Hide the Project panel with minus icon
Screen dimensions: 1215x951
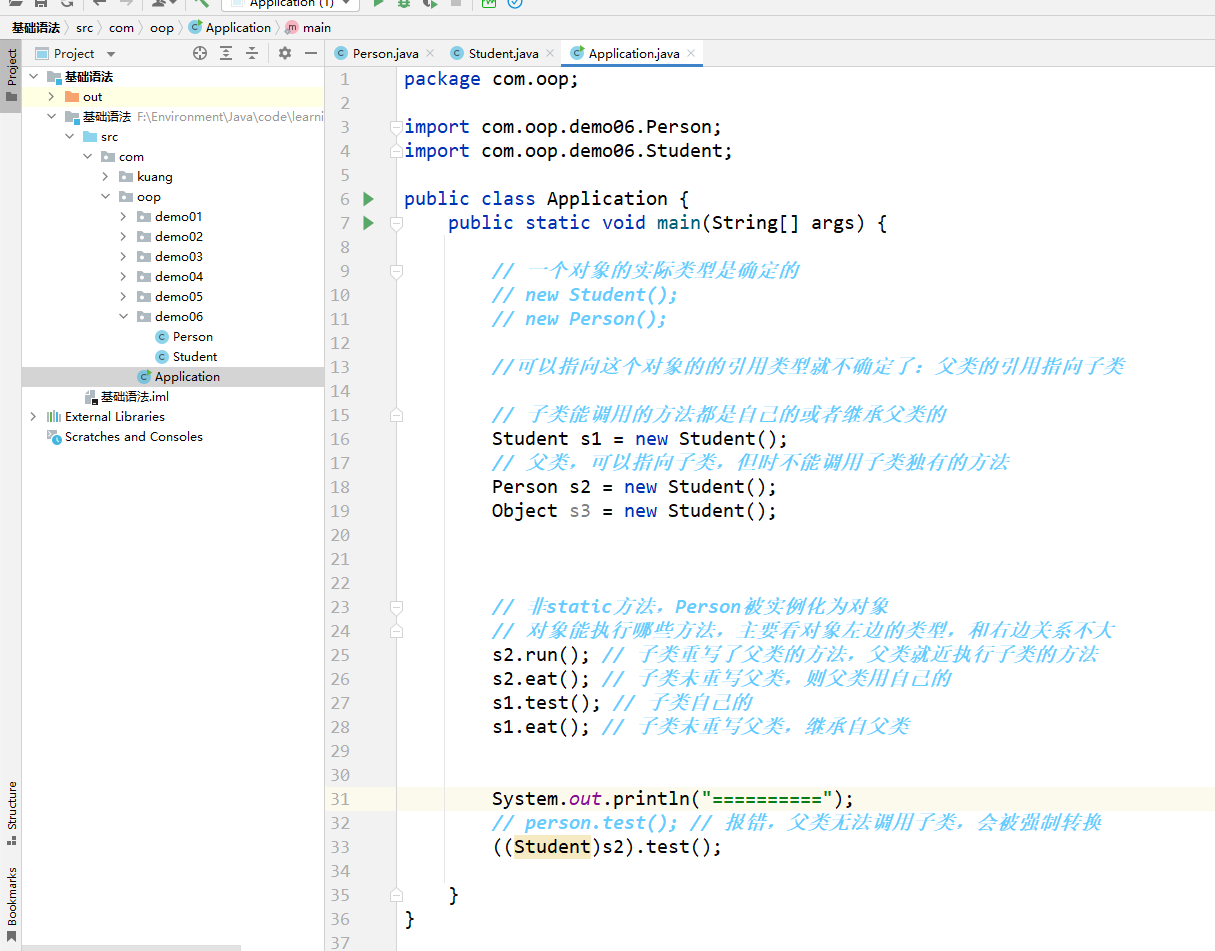tap(311, 53)
